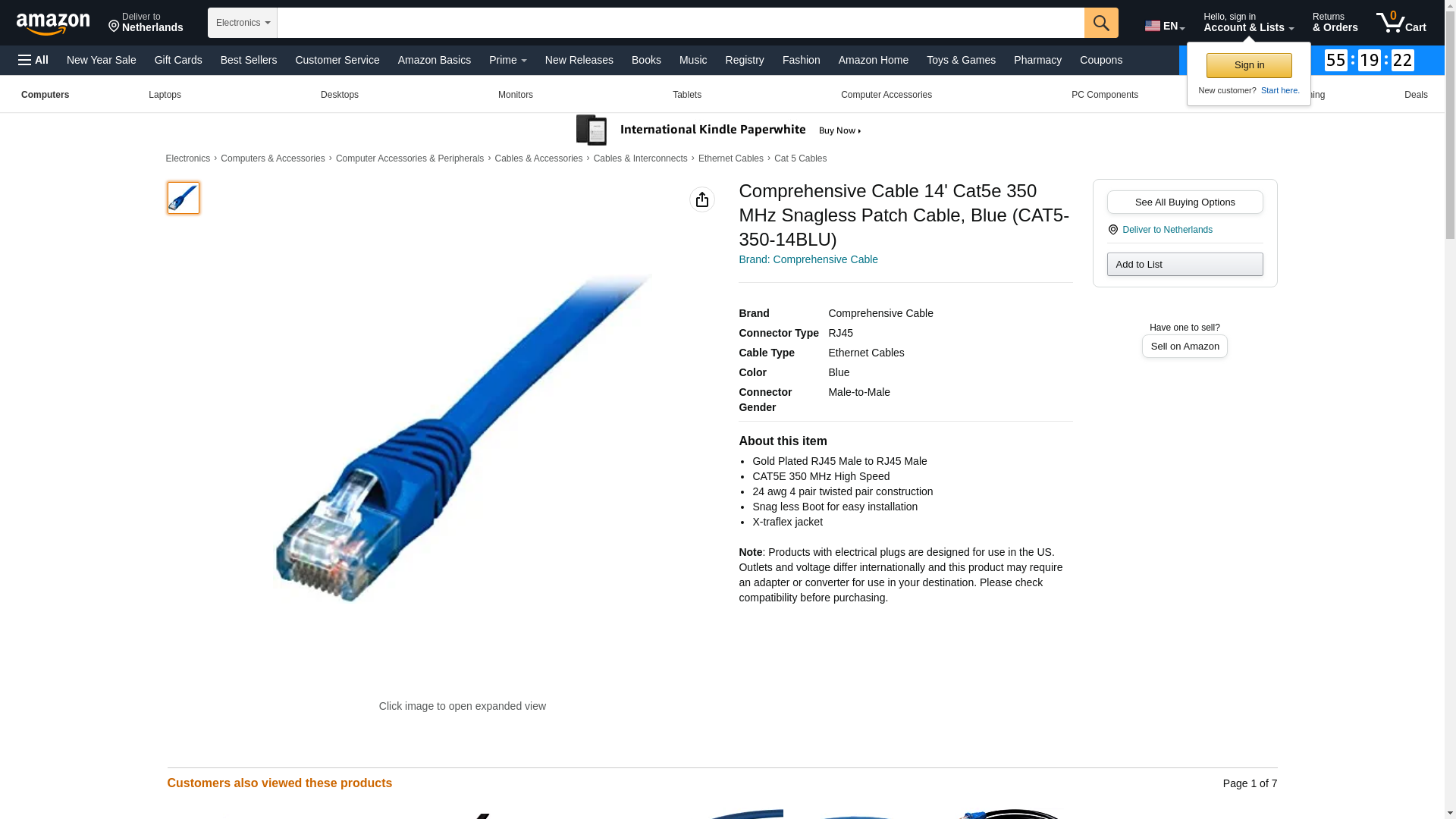Viewport: 1456px width, 819px height.
Task: Open the Laptops tab
Action: coord(165,95)
